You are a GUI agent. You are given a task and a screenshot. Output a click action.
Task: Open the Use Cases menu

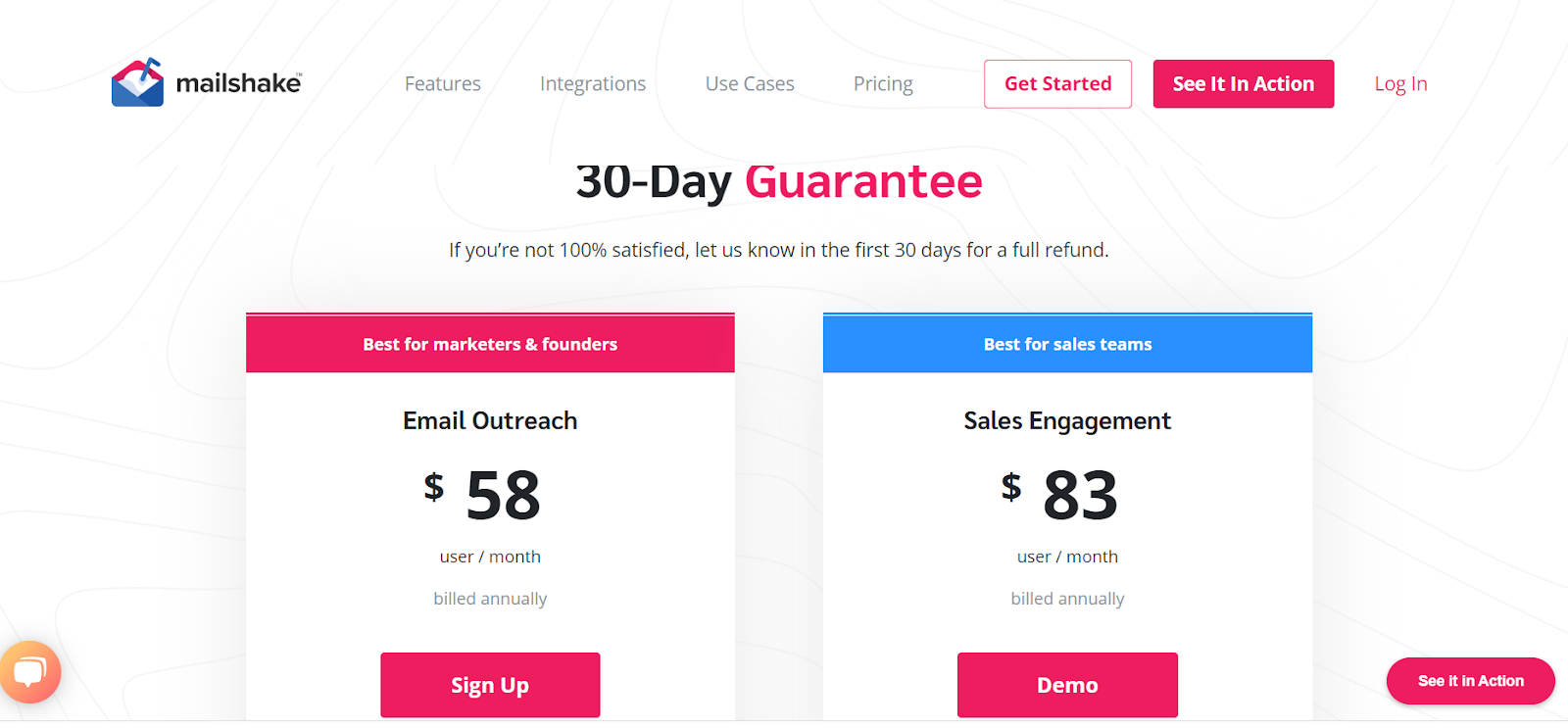click(x=750, y=84)
